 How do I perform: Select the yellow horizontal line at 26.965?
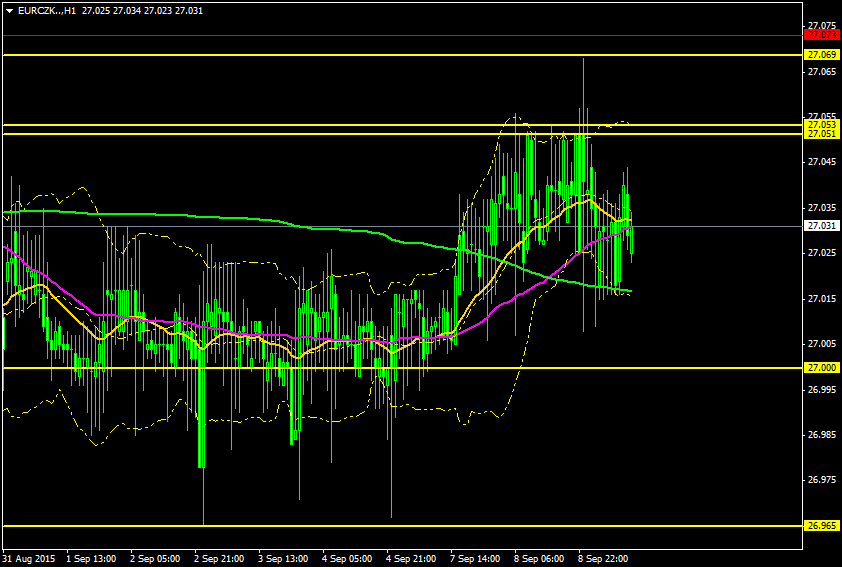point(403,526)
